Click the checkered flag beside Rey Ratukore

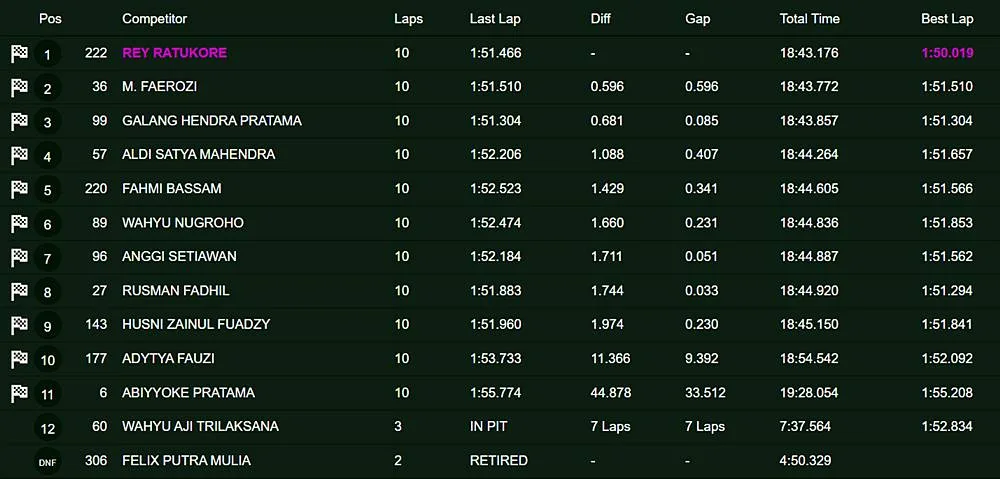[x=19, y=54]
